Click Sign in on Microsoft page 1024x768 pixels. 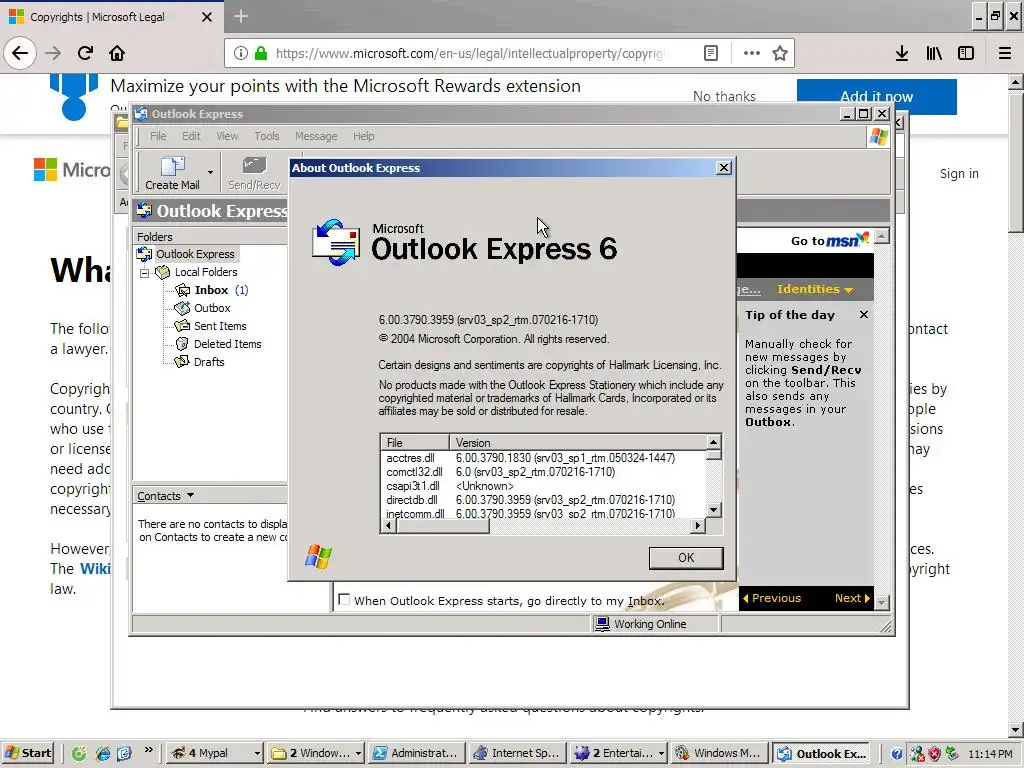[959, 173]
